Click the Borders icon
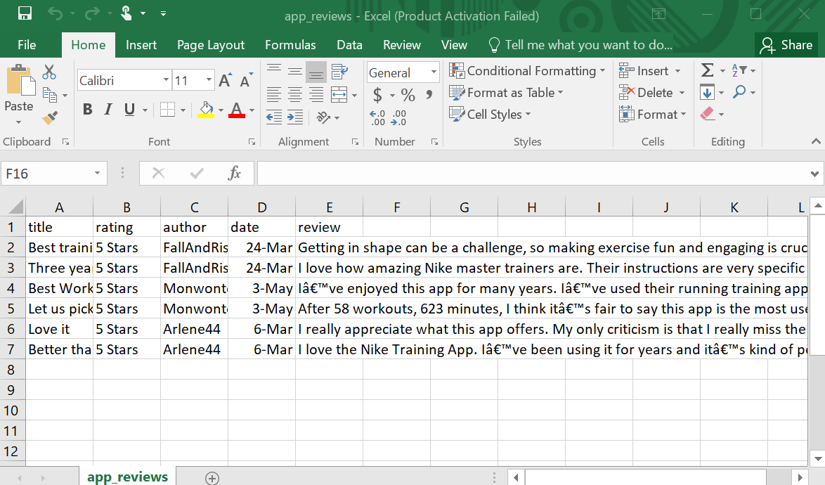 (x=167, y=109)
